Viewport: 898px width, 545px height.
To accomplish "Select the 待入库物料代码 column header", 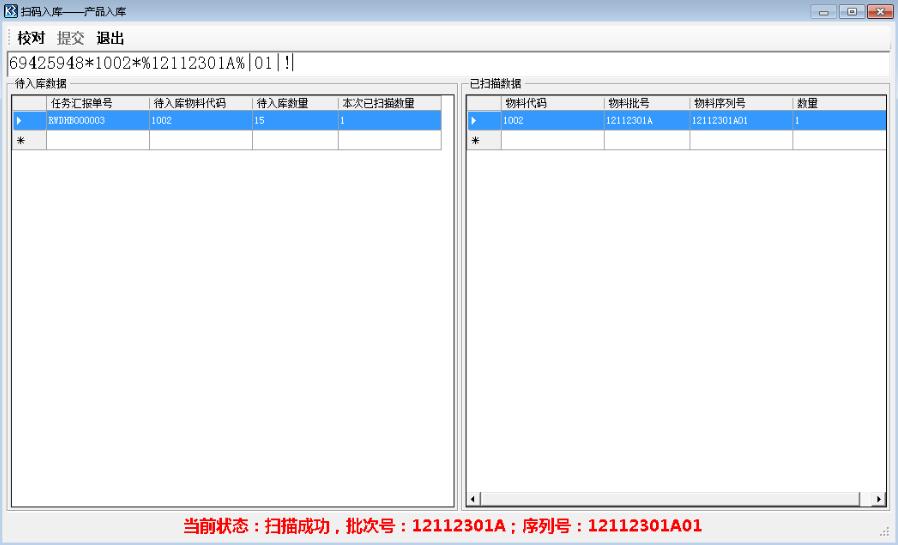I will click(x=201, y=103).
